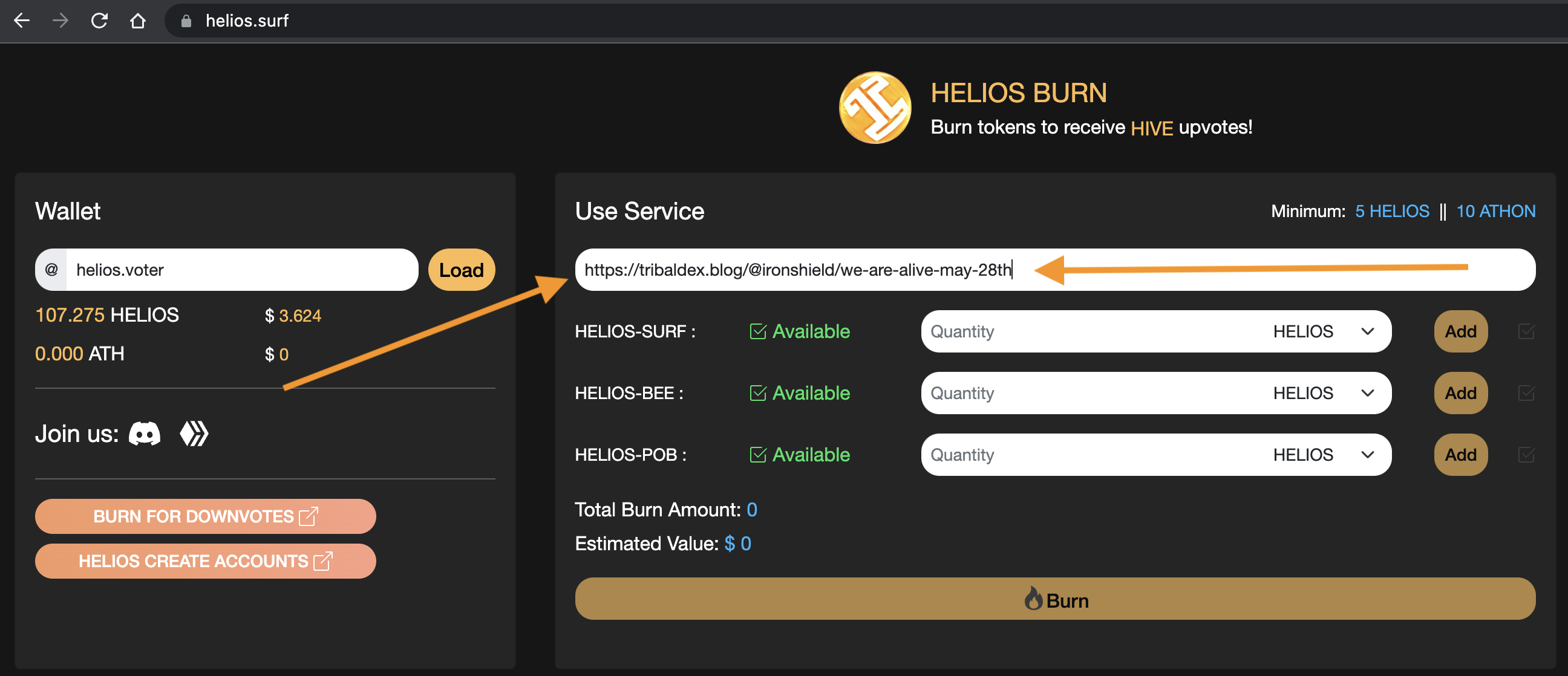Screen dimensions: 1568x676
Task: Click the HELIOS-SURF service label
Action: pyautogui.click(x=635, y=331)
